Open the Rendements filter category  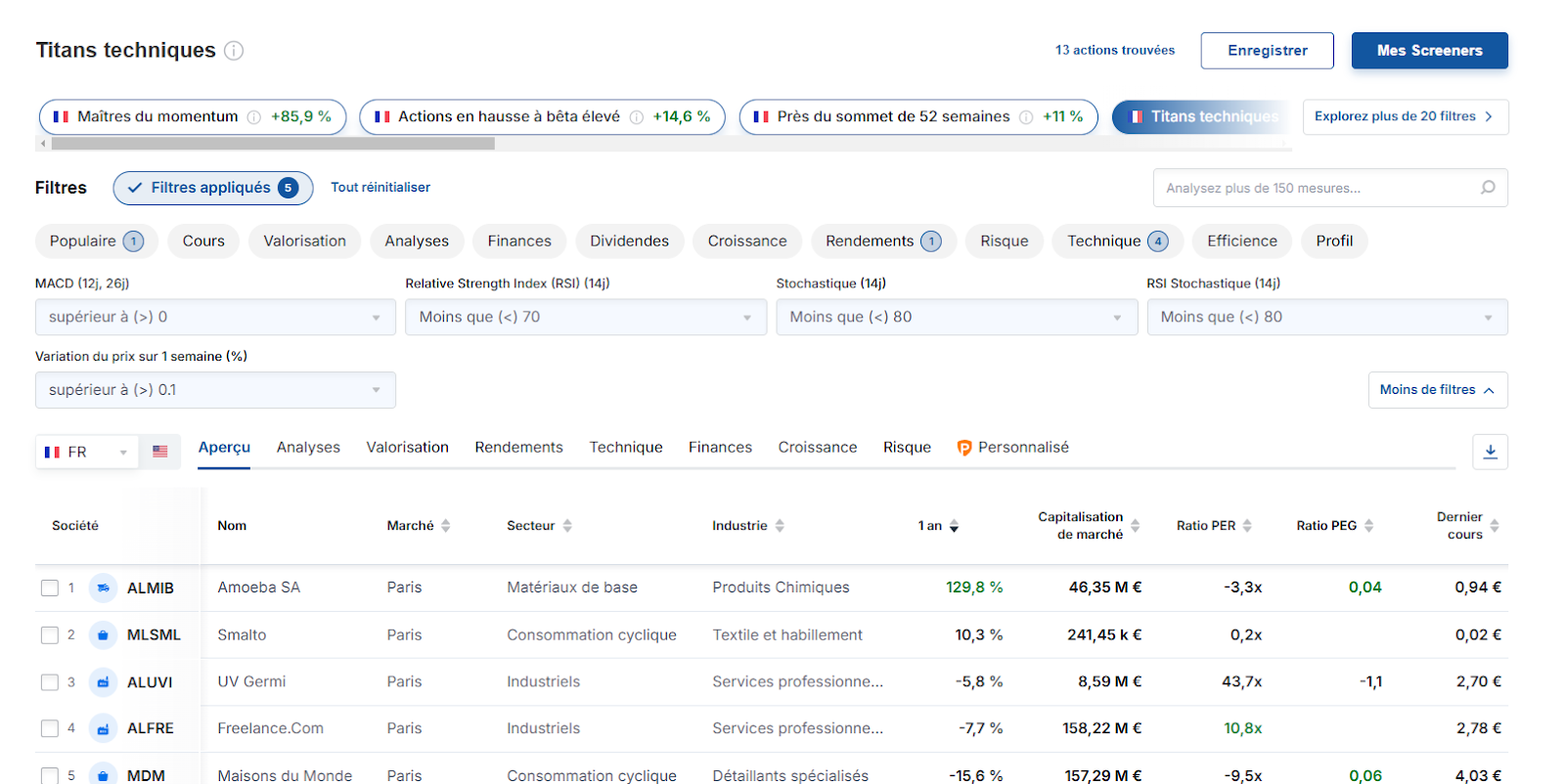pos(883,241)
